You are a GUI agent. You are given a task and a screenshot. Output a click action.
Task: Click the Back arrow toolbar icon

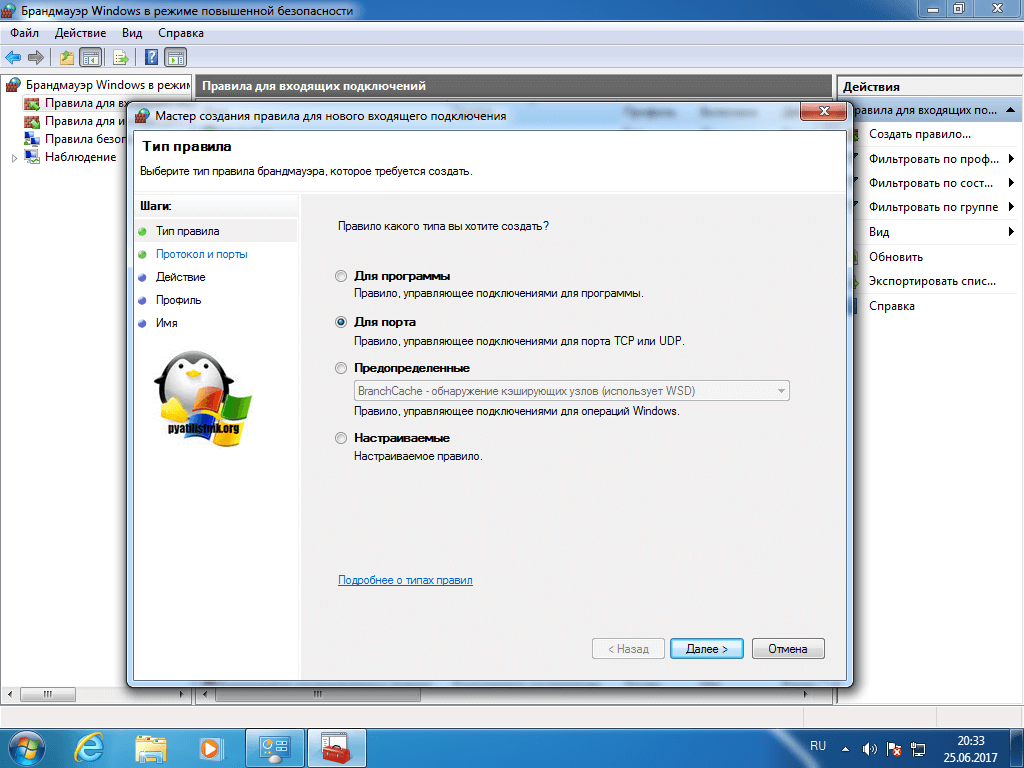coord(13,57)
